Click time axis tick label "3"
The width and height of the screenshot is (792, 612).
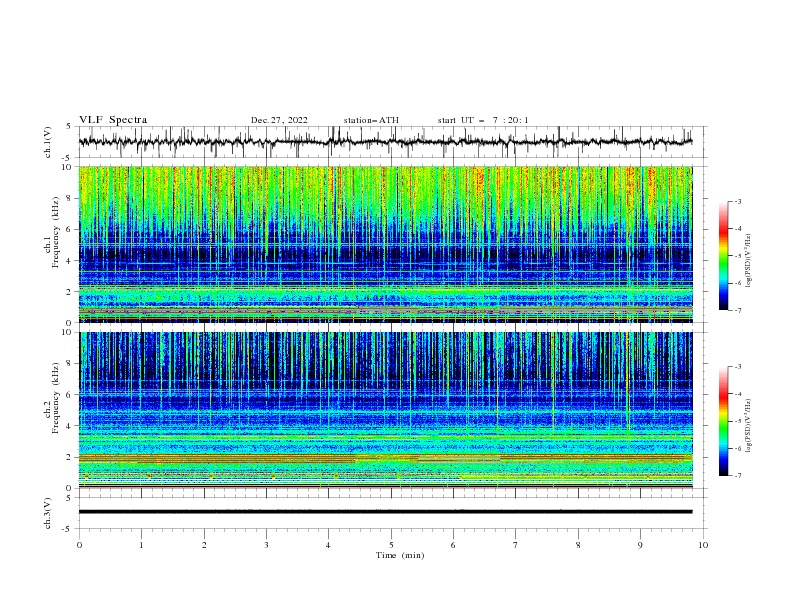click(266, 545)
